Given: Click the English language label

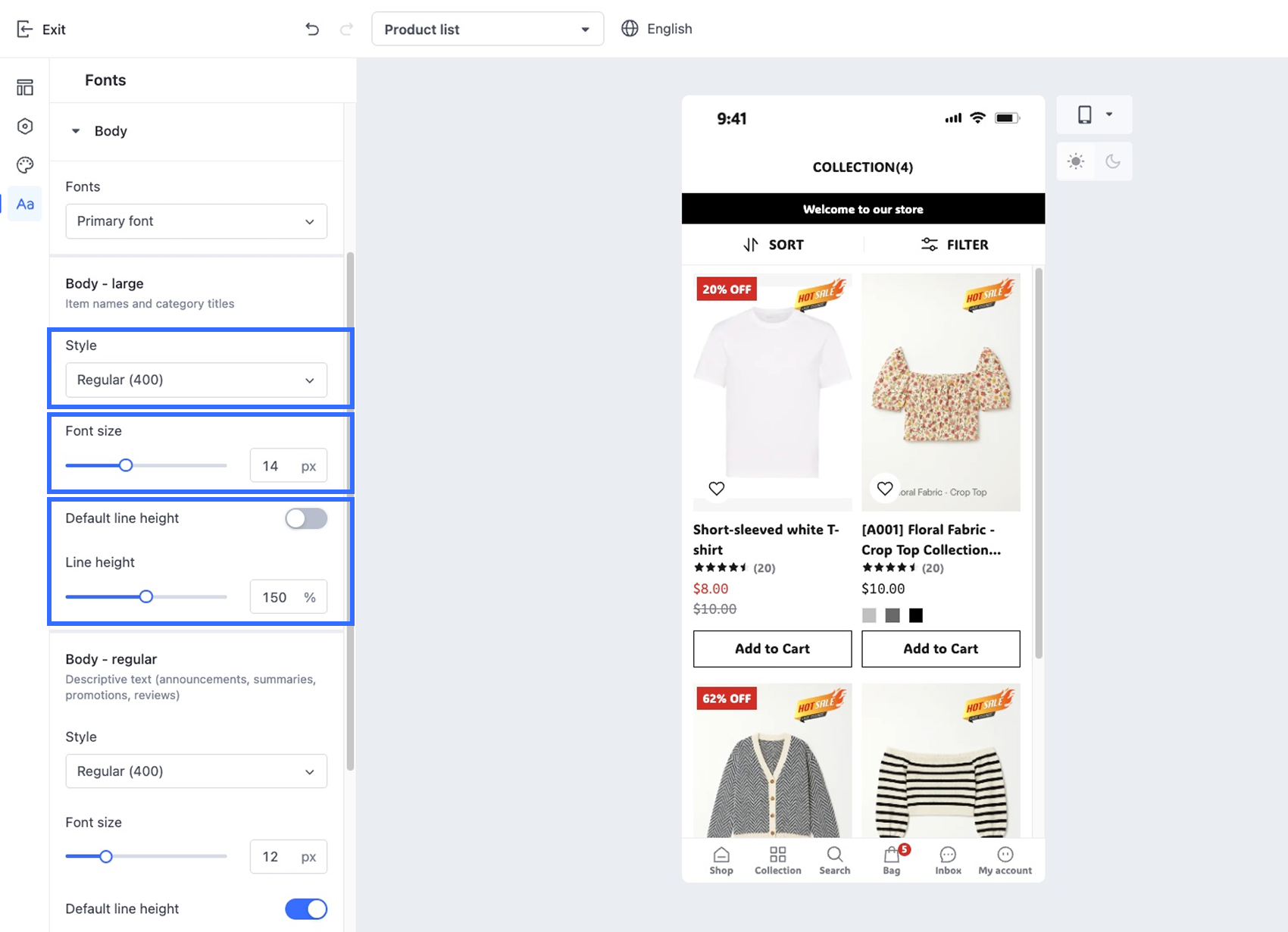Looking at the screenshot, I should (x=670, y=29).
